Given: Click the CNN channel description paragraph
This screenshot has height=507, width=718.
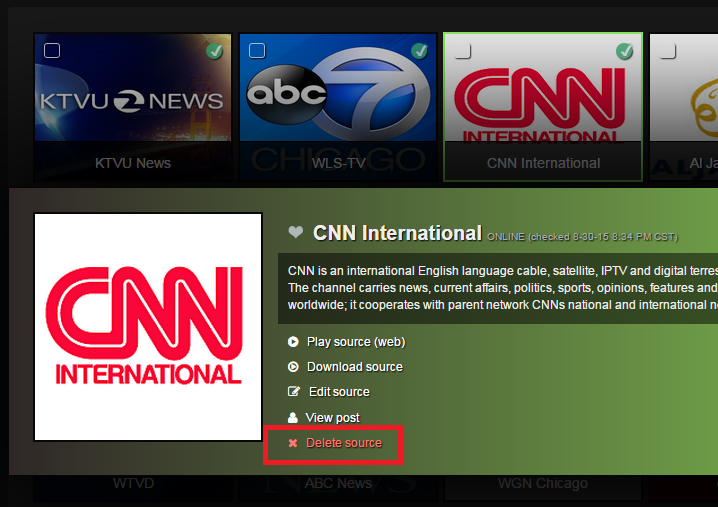Looking at the screenshot, I should 498,288.
